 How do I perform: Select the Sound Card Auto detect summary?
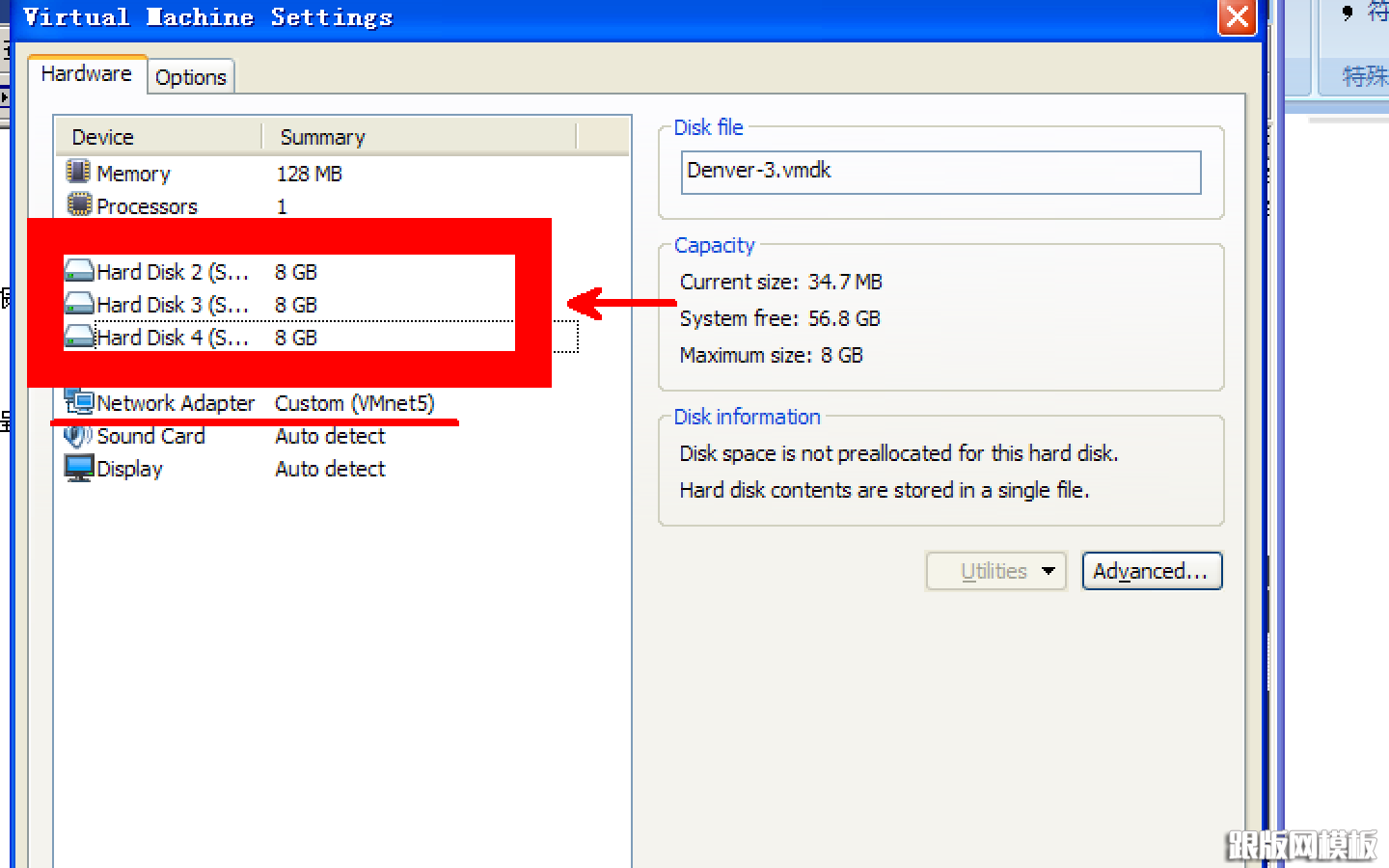pyautogui.click(x=330, y=436)
